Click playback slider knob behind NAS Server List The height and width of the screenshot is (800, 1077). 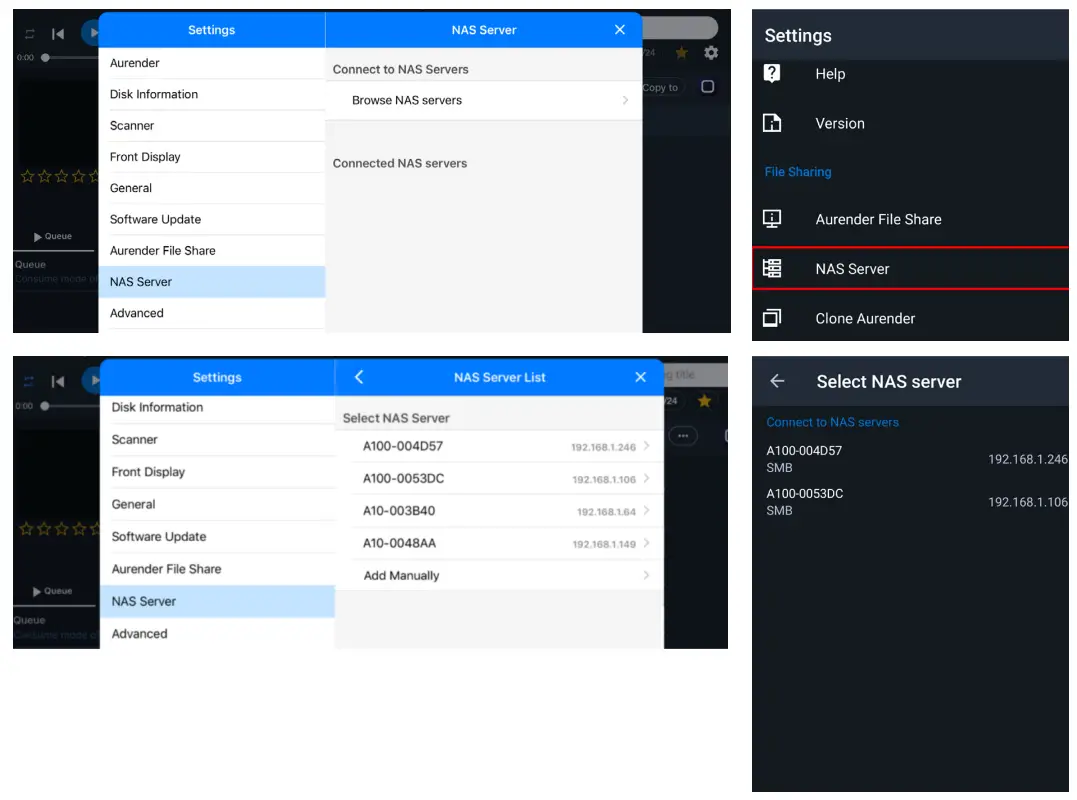pyautogui.click(x=45, y=406)
